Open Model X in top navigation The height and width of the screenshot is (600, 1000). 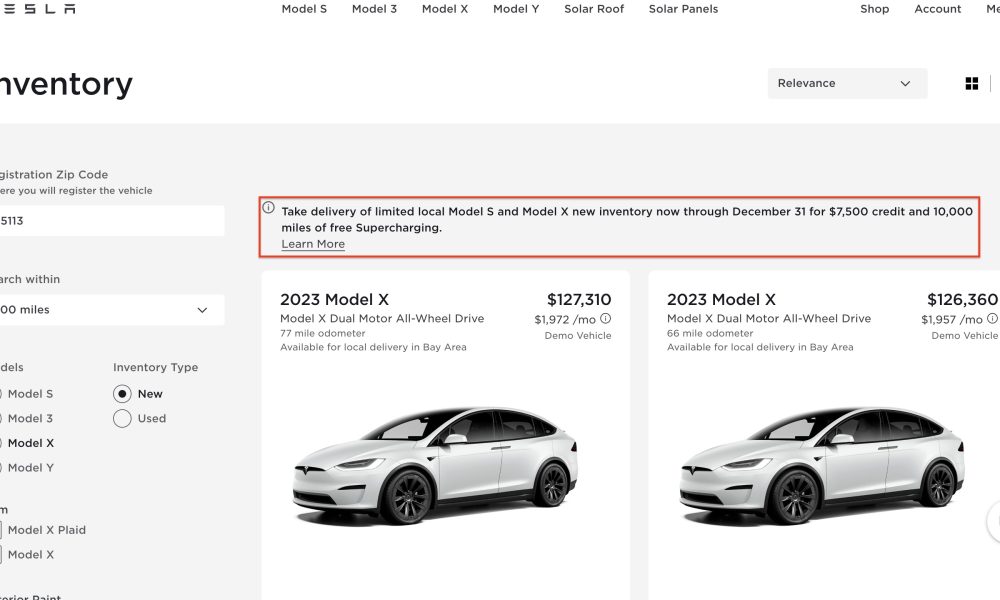[445, 9]
